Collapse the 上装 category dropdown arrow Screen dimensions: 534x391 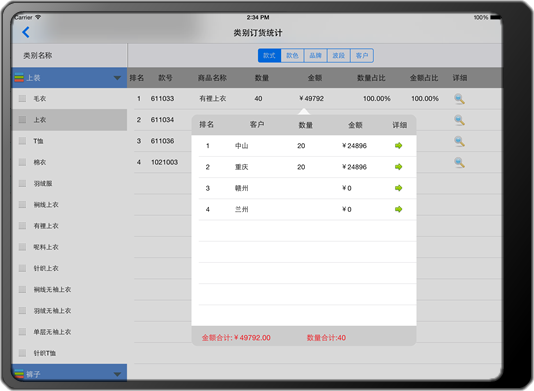117,78
